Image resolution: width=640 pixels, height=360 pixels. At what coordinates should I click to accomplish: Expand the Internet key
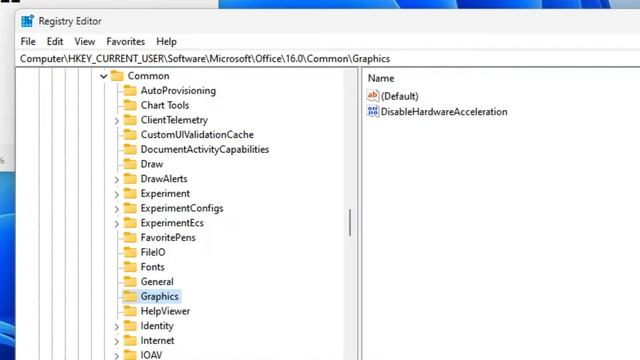coord(116,341)
